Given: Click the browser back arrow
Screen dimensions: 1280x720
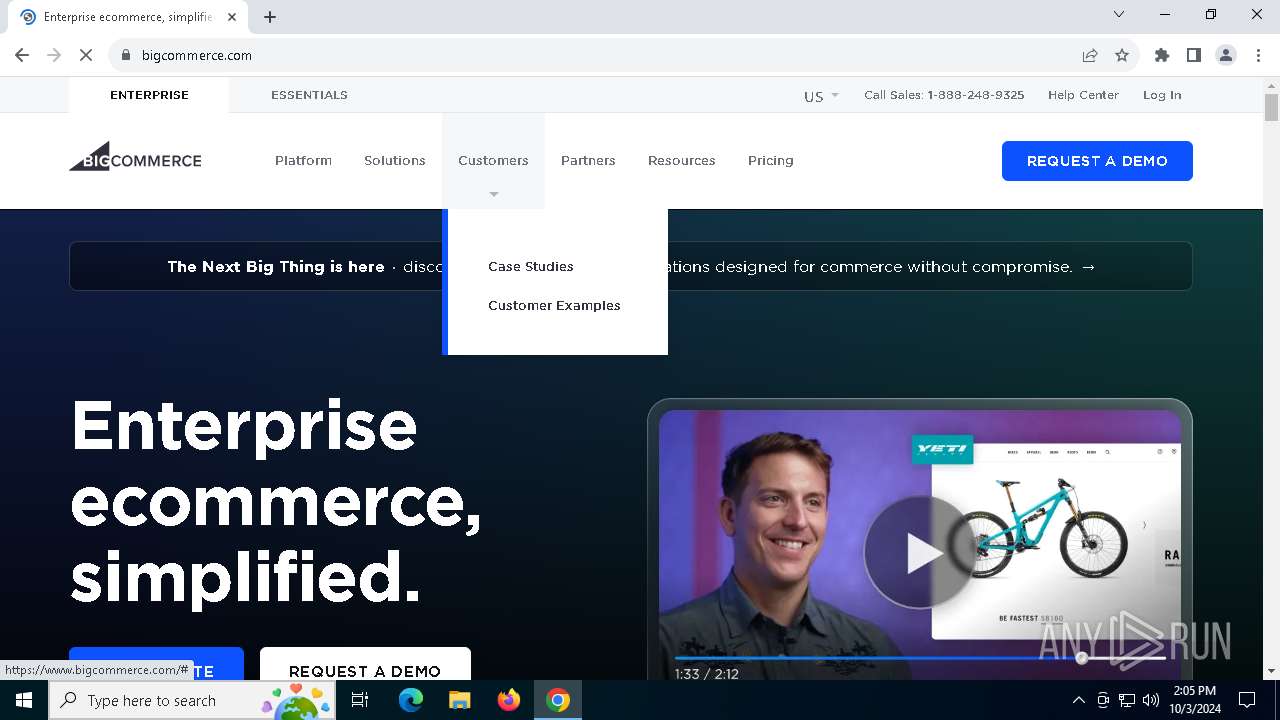Looking at the screenshot, I should coord(22,55).
